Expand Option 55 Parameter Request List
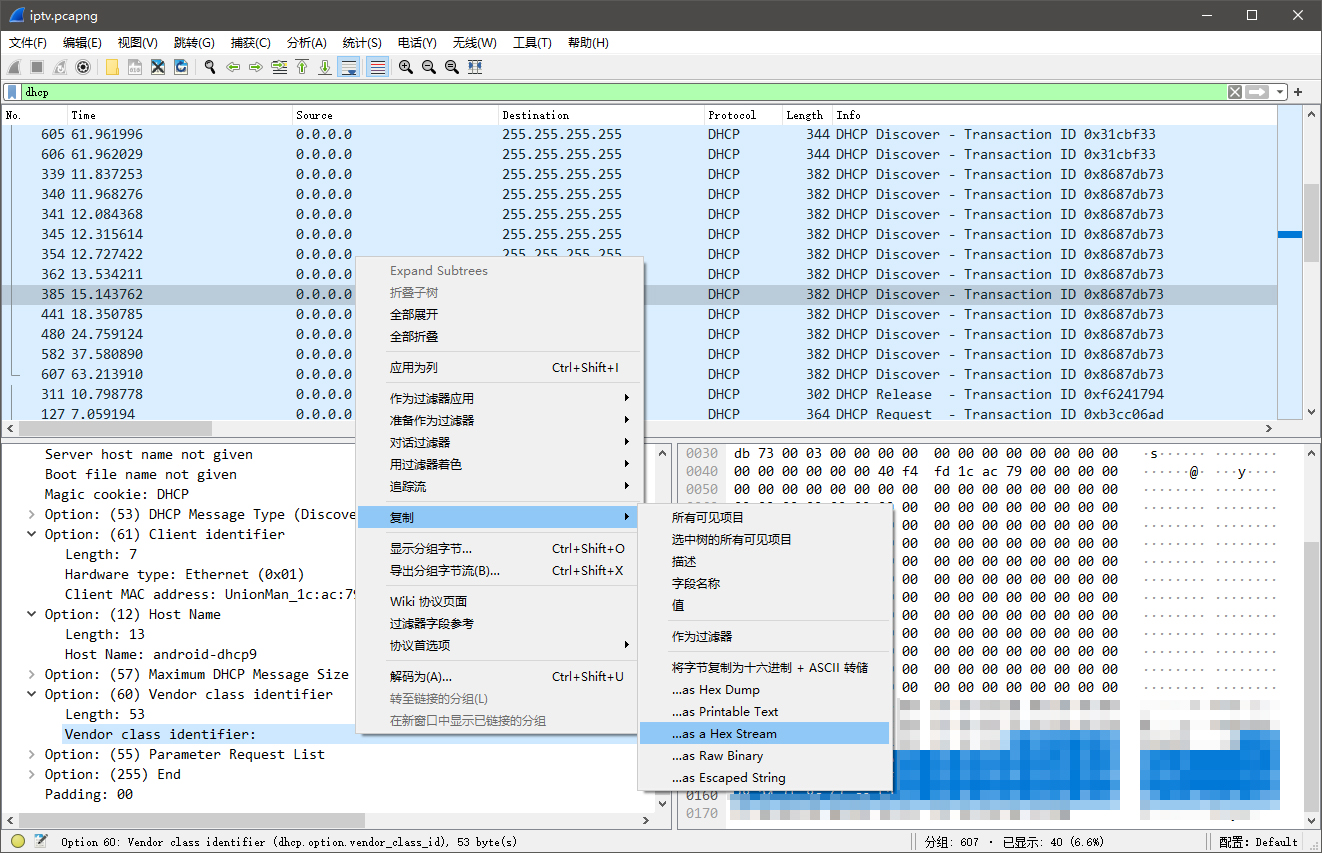Screen dimensions: 1322x853 click(x=32, y=754)
